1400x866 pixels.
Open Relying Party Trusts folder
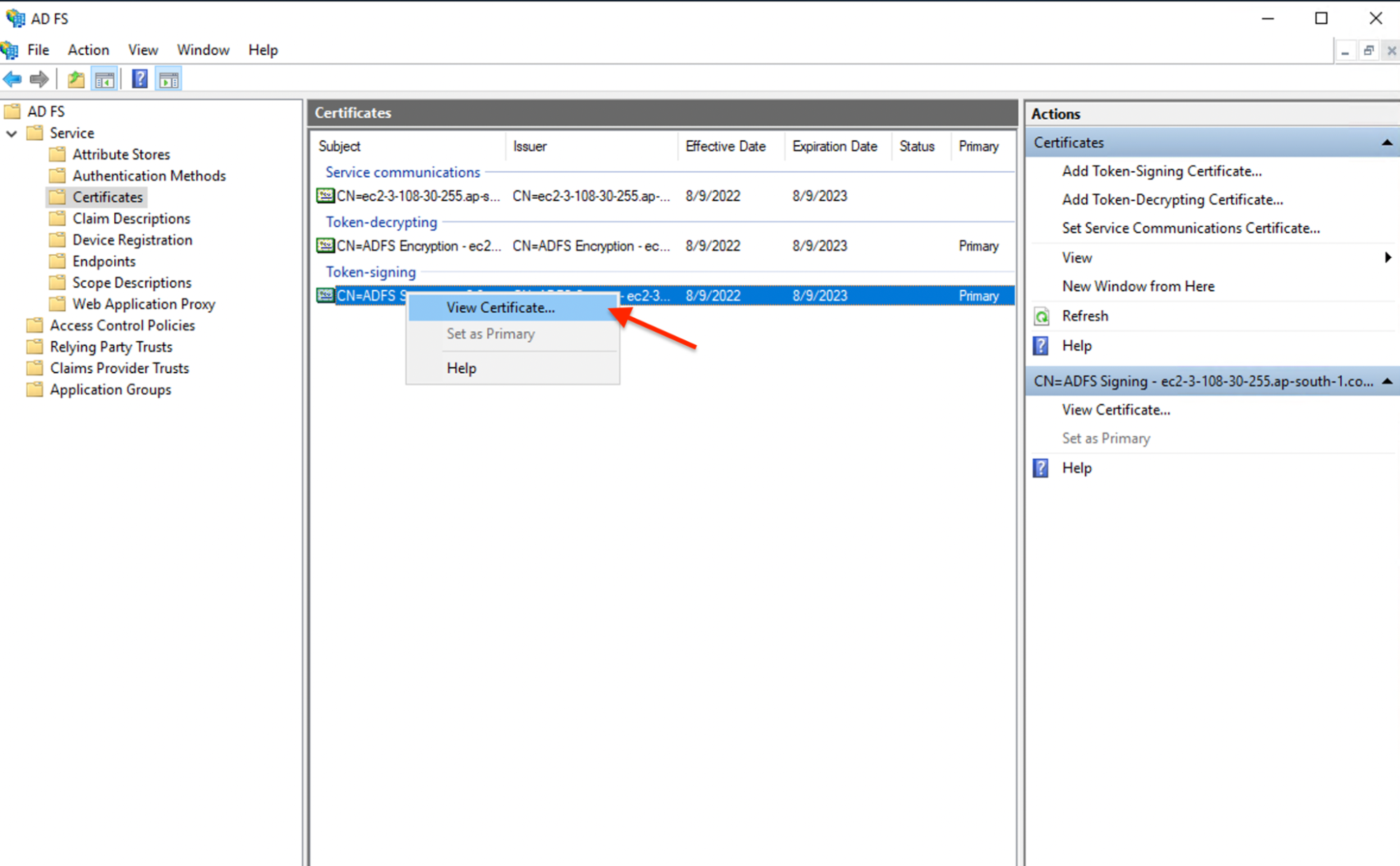coord(111,347)
